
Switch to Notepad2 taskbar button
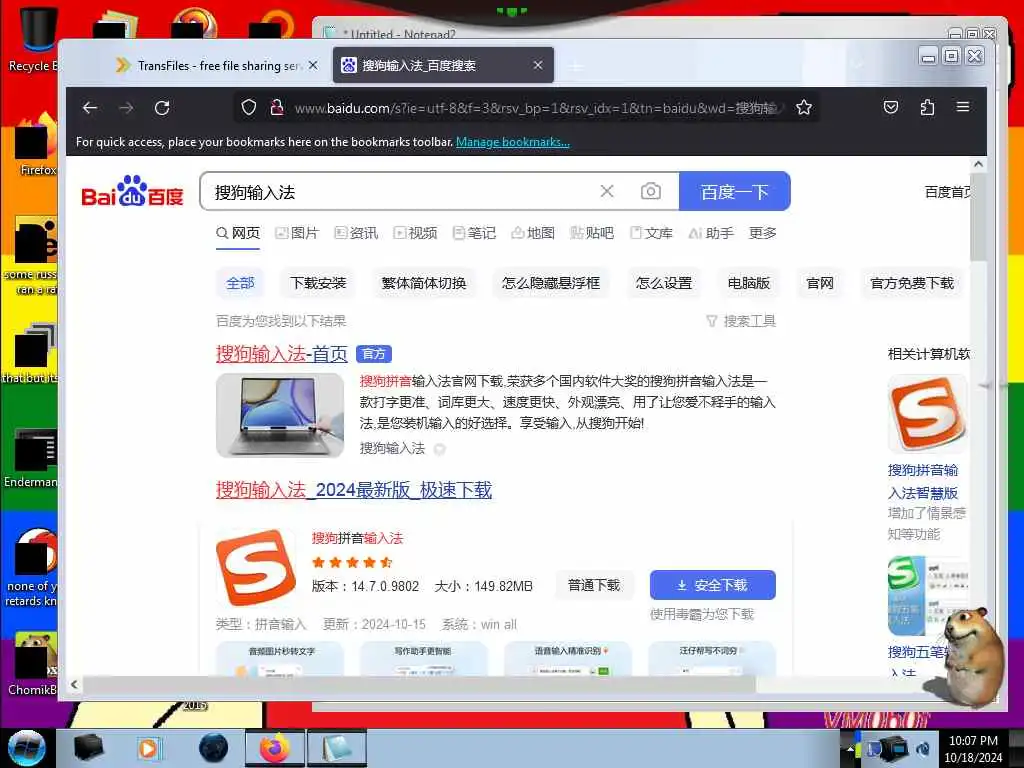click(336, 748)
